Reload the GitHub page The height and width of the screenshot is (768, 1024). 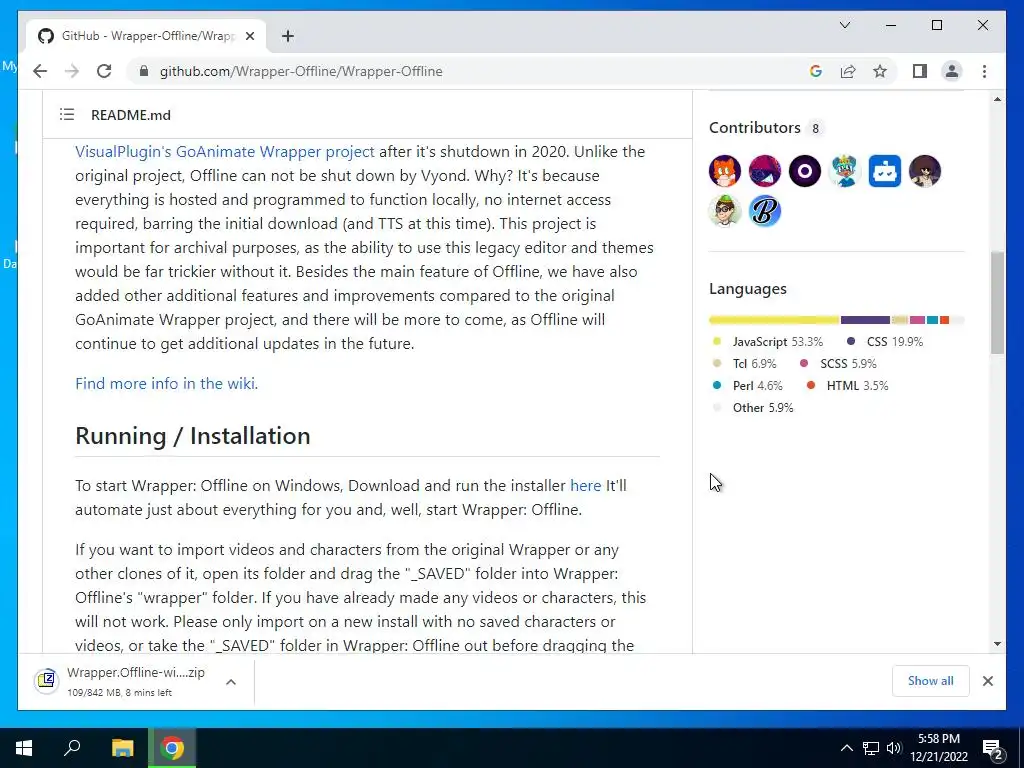pyautogui.click(x=104, y=71)
